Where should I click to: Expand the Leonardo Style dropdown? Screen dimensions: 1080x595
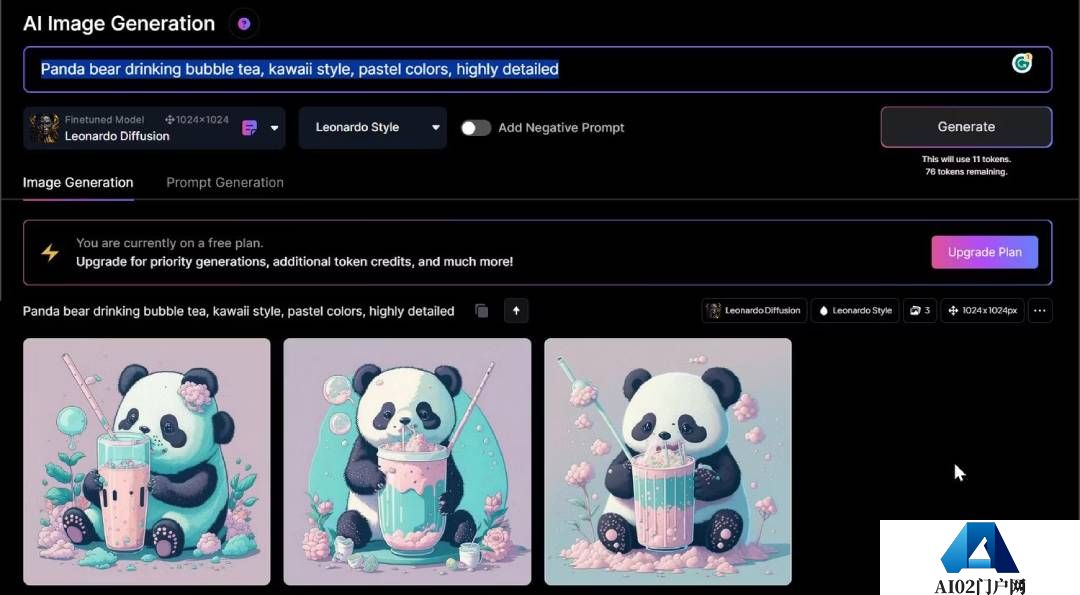(x=435, y=128)
